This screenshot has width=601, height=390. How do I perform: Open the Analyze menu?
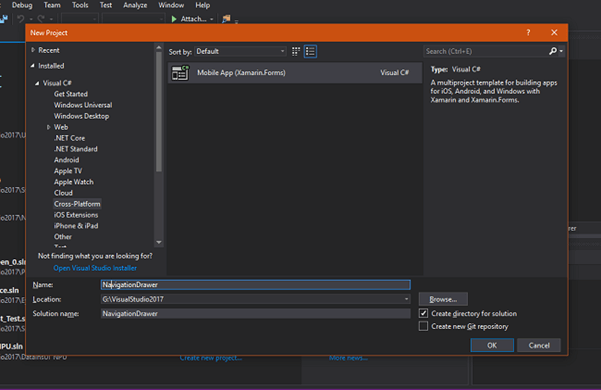(135, 5)
